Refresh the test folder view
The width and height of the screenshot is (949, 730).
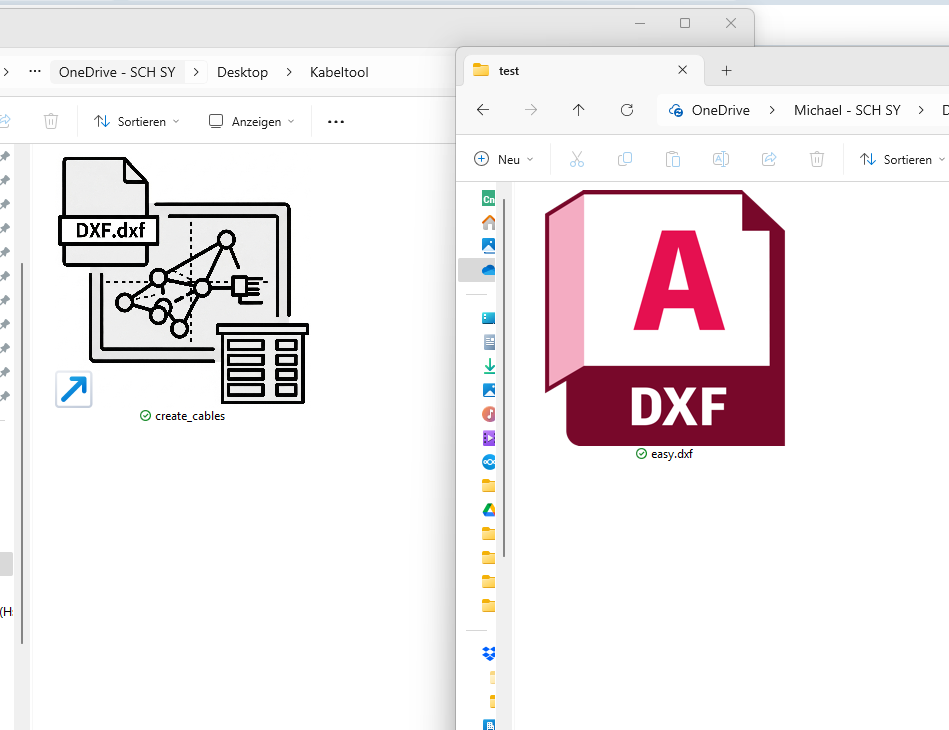click(627, 110)
